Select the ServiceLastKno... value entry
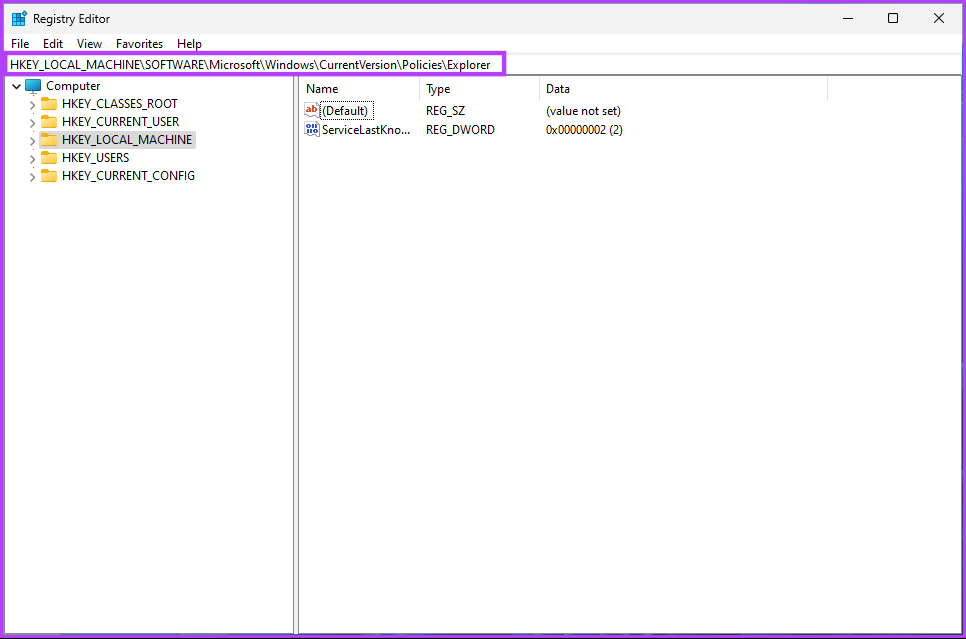The height and width of the screenshot is (639, 966). tap(366, 129)
